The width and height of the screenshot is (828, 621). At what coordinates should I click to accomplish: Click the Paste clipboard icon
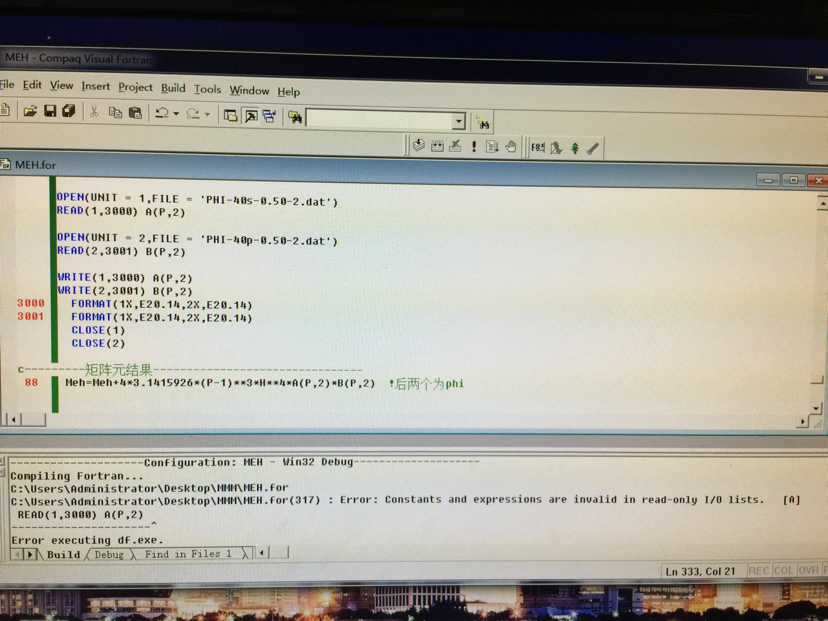click(x=135, y=112)
